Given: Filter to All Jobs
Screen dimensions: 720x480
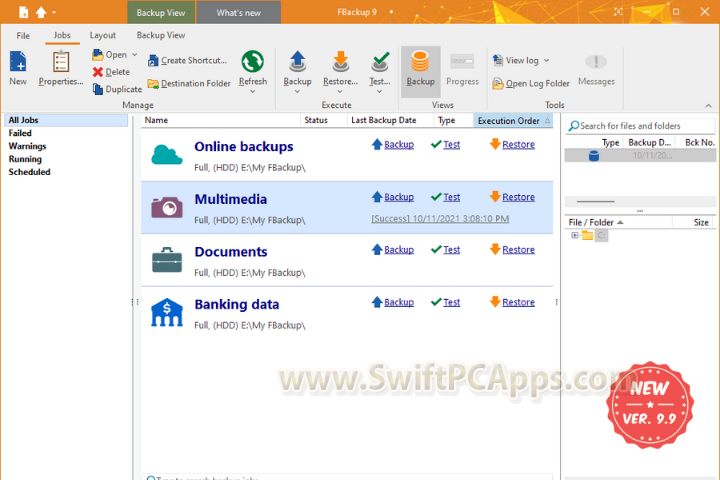Looking at the screenshot, I should [x=66, y=120].
